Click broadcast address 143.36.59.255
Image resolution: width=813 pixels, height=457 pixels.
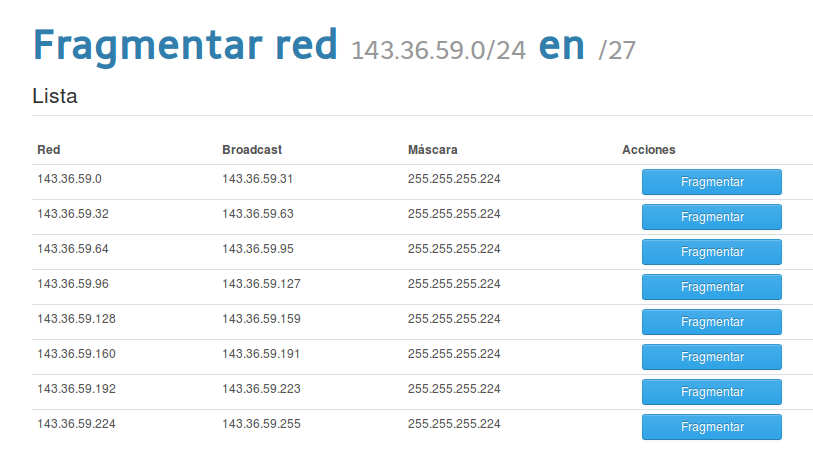tap(261, 424)
